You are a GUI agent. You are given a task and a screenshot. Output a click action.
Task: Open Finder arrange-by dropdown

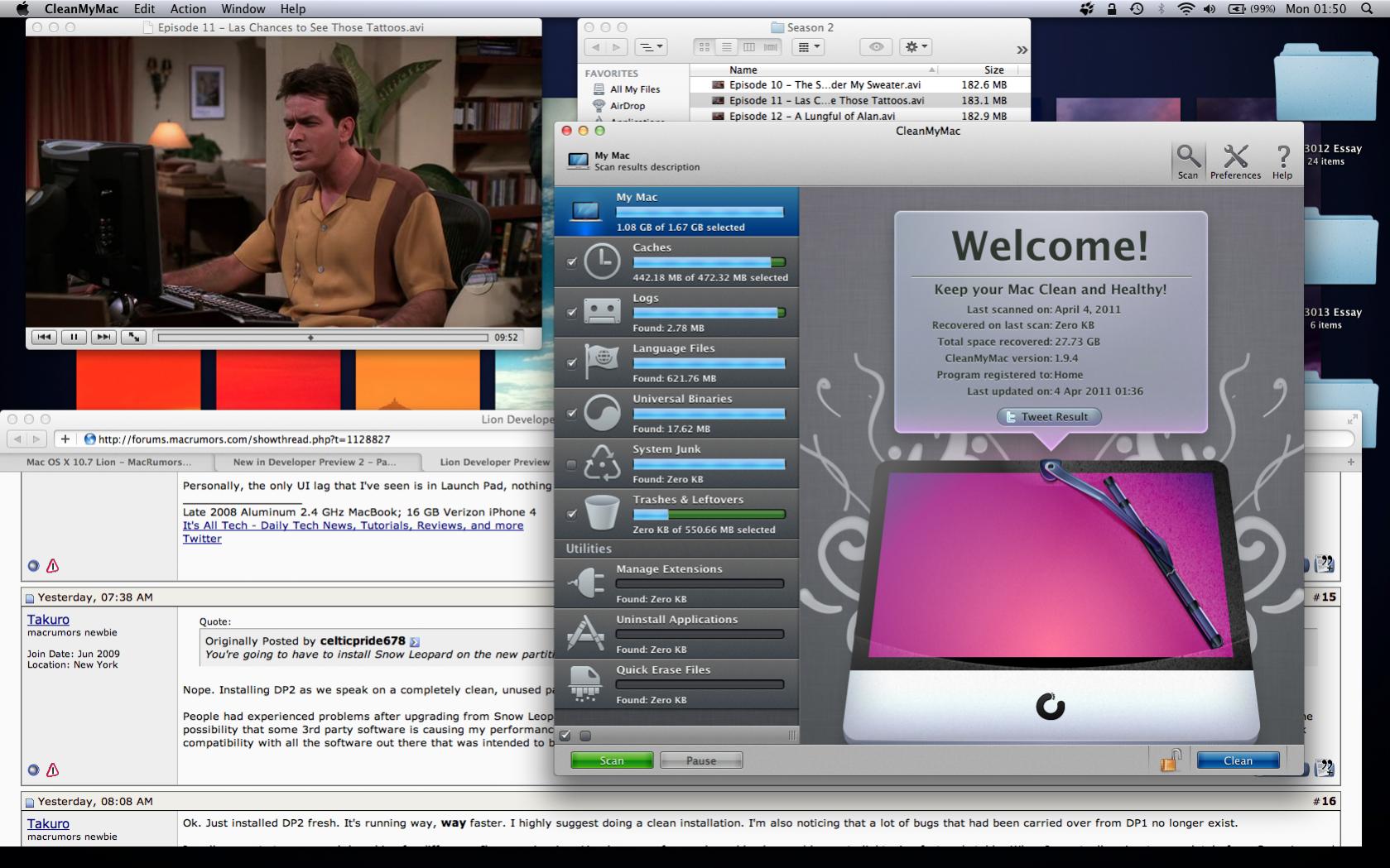click(650, 47)
